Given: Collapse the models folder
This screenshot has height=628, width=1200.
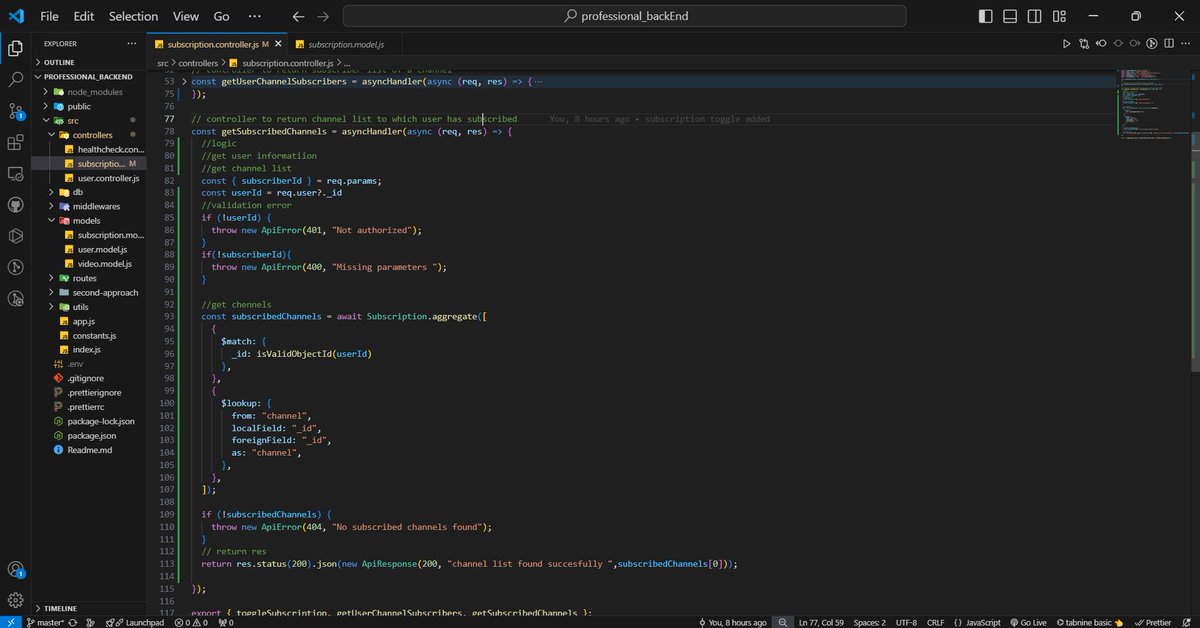Looking at the screenshot, I should tap(88, 221).
